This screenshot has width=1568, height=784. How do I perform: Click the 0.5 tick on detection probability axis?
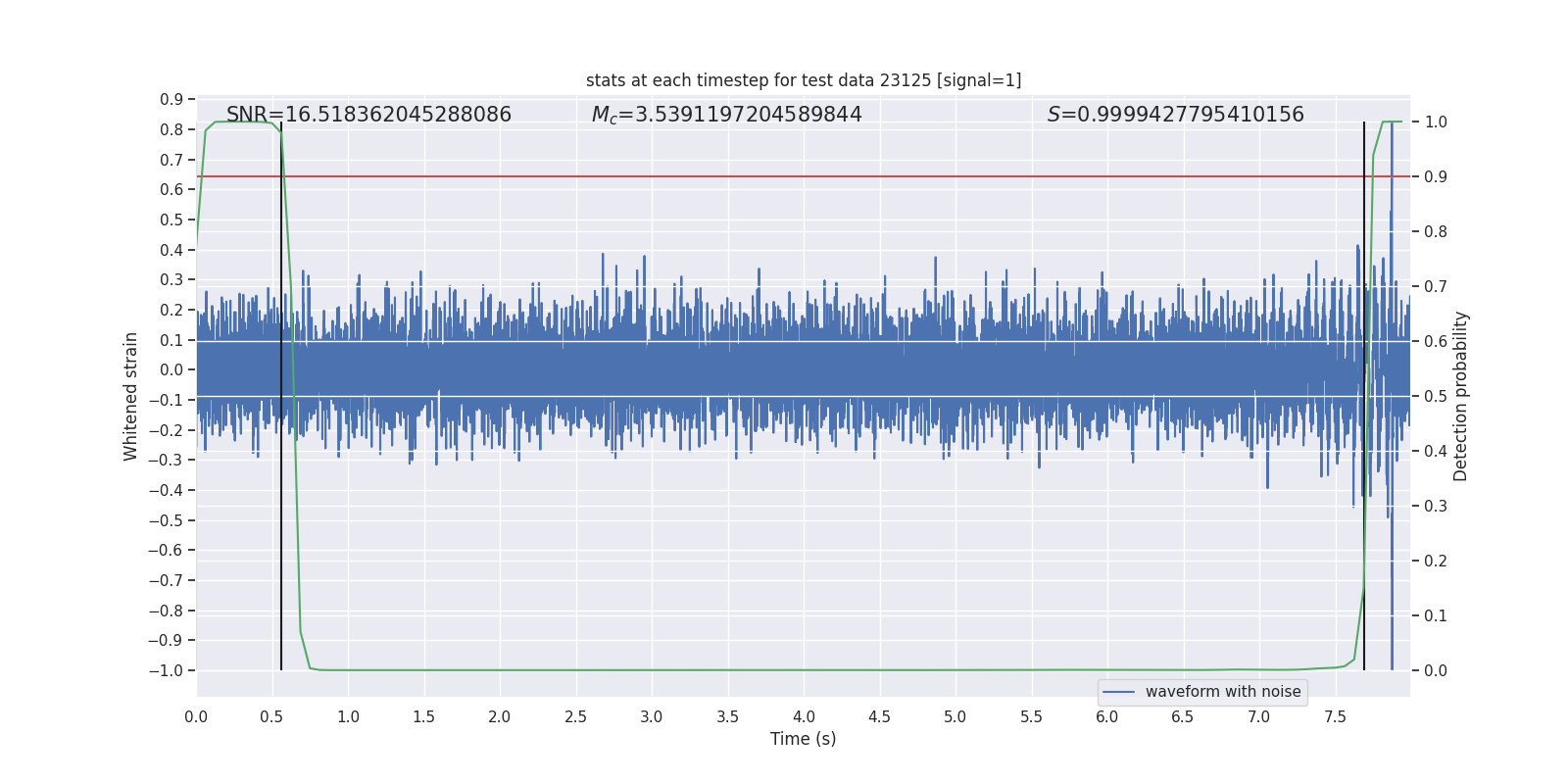pyautogui.click(x=1436, y=396)
